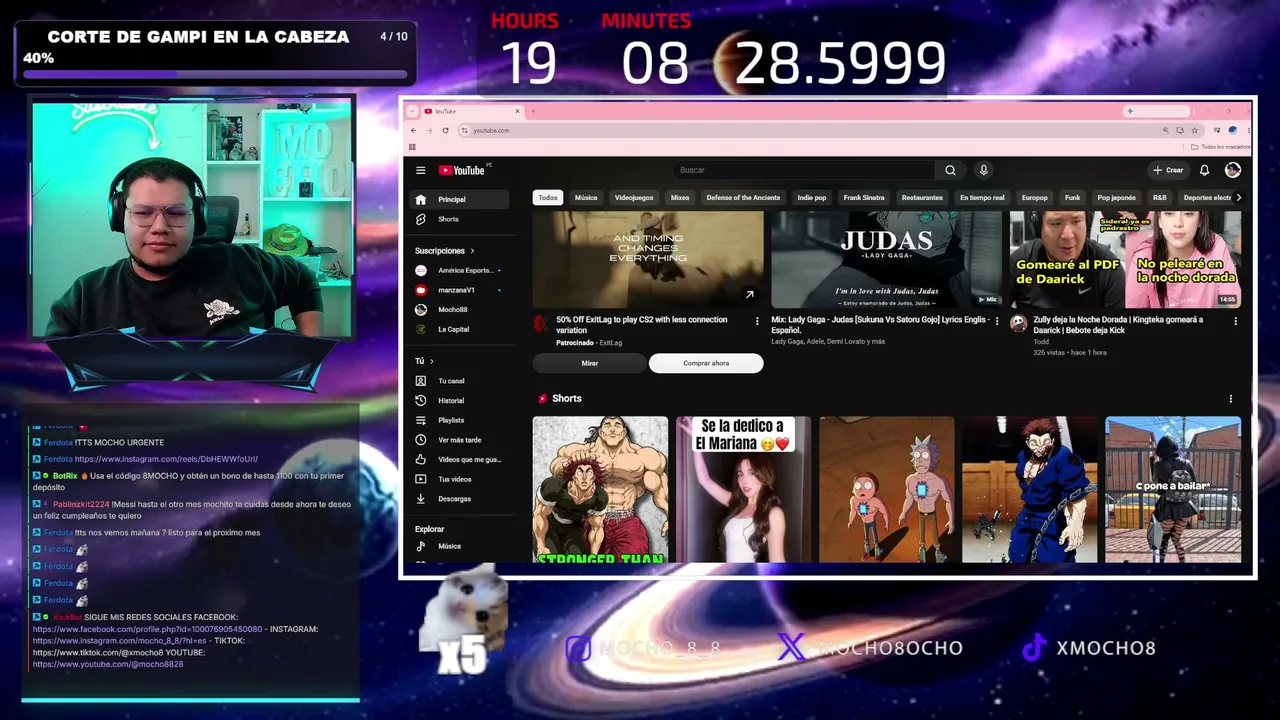This screenshot has width=1280, height=720.
Task: Select the Frank Sinatra filter chip
Action: click(x=864, y=198)
